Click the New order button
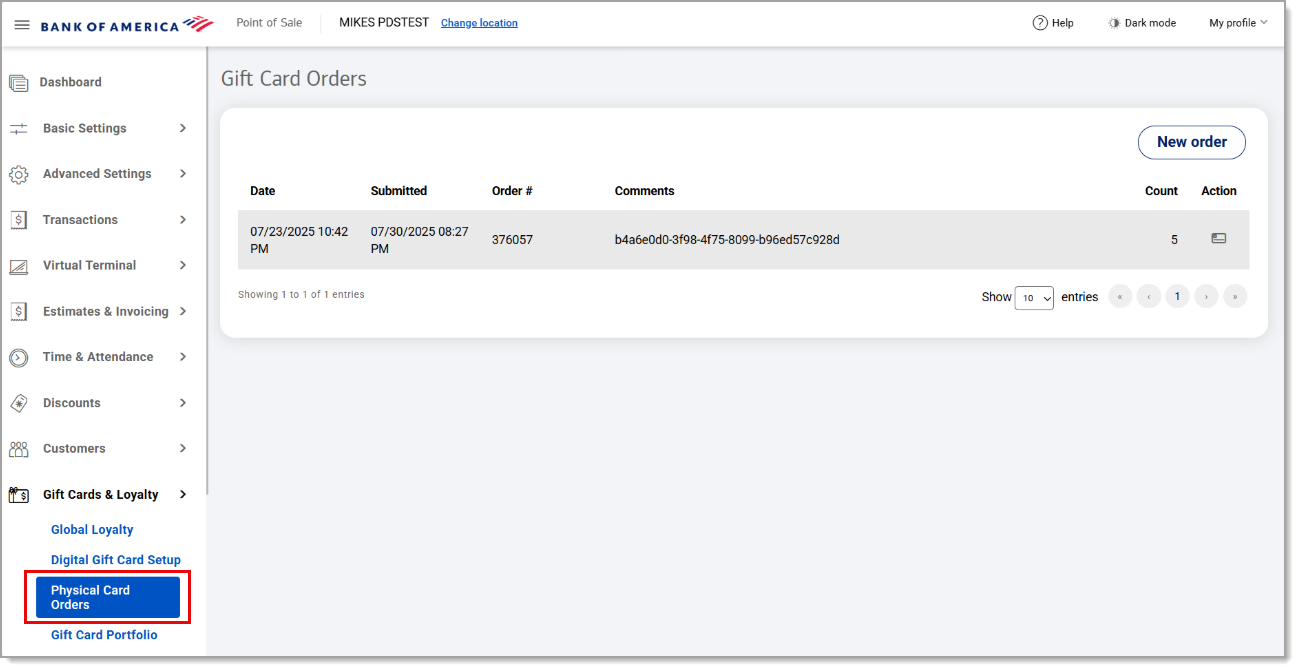This screenshot has width=1298, height=670. click(1191, 142)
